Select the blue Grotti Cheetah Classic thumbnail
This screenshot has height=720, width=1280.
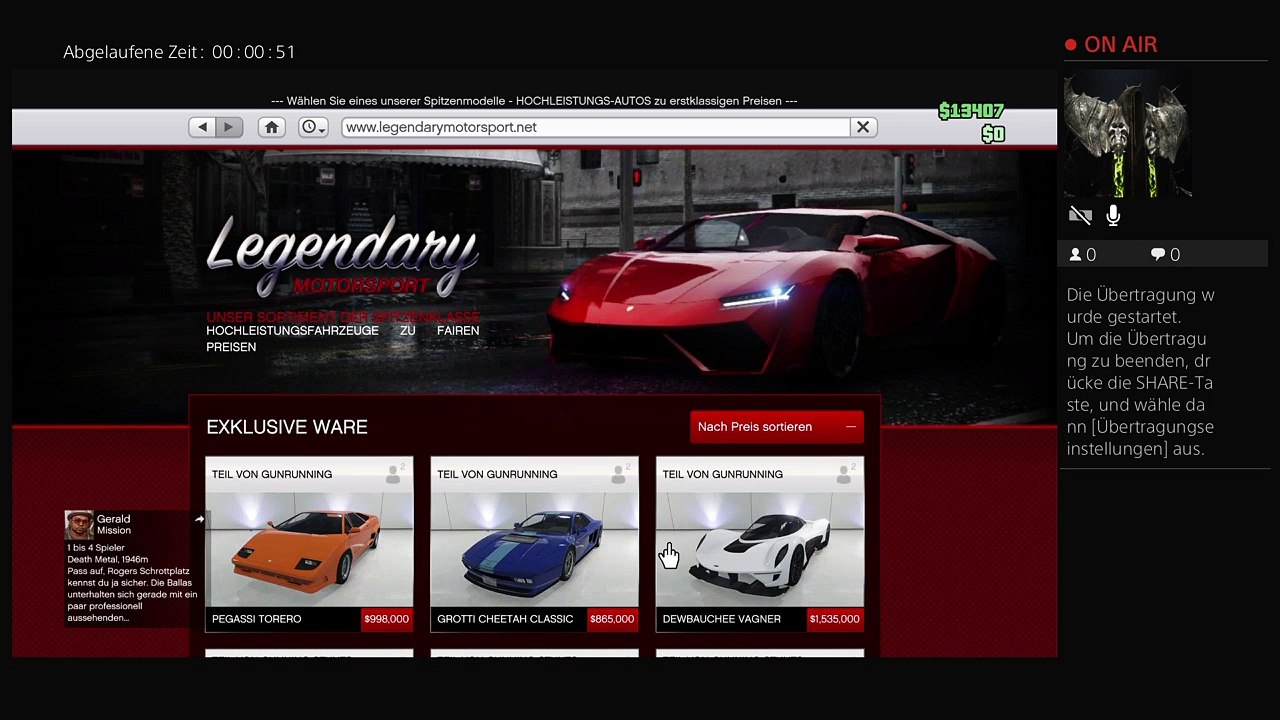coord(534,549)
